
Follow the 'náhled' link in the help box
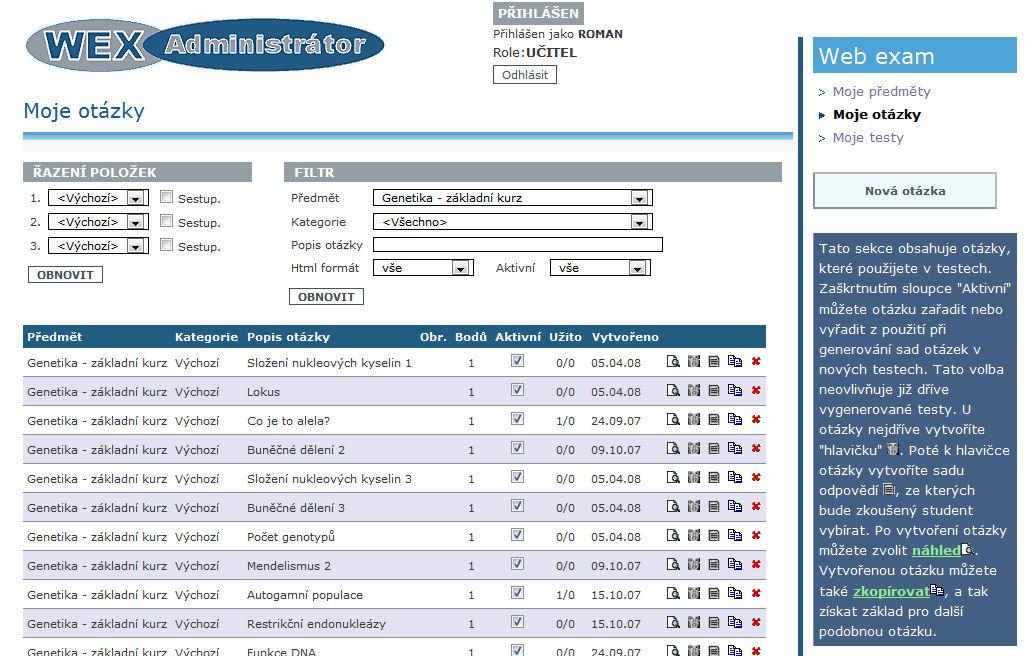pos(936,550)
